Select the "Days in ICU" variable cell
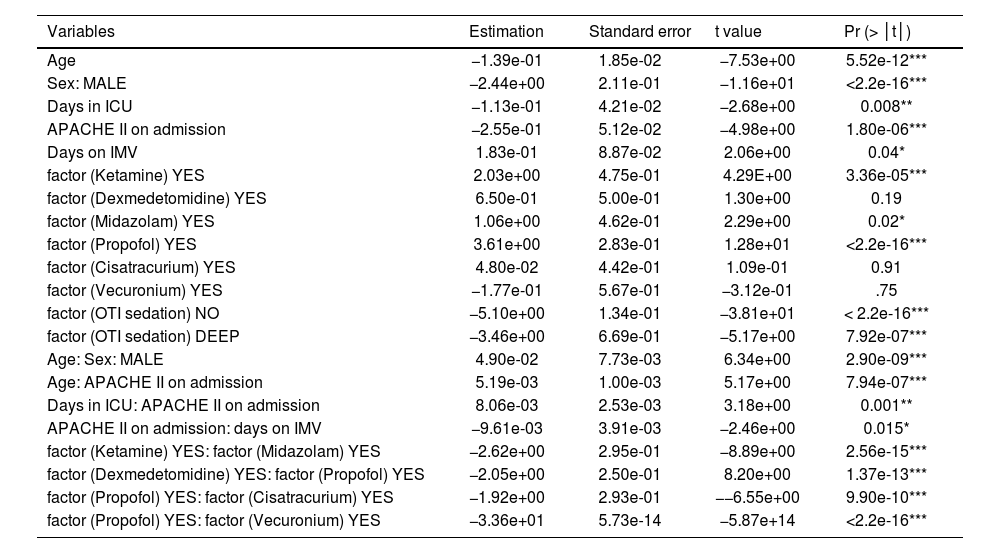The width and height of the screenshot is (1000, 553). [x=89, y=106]
